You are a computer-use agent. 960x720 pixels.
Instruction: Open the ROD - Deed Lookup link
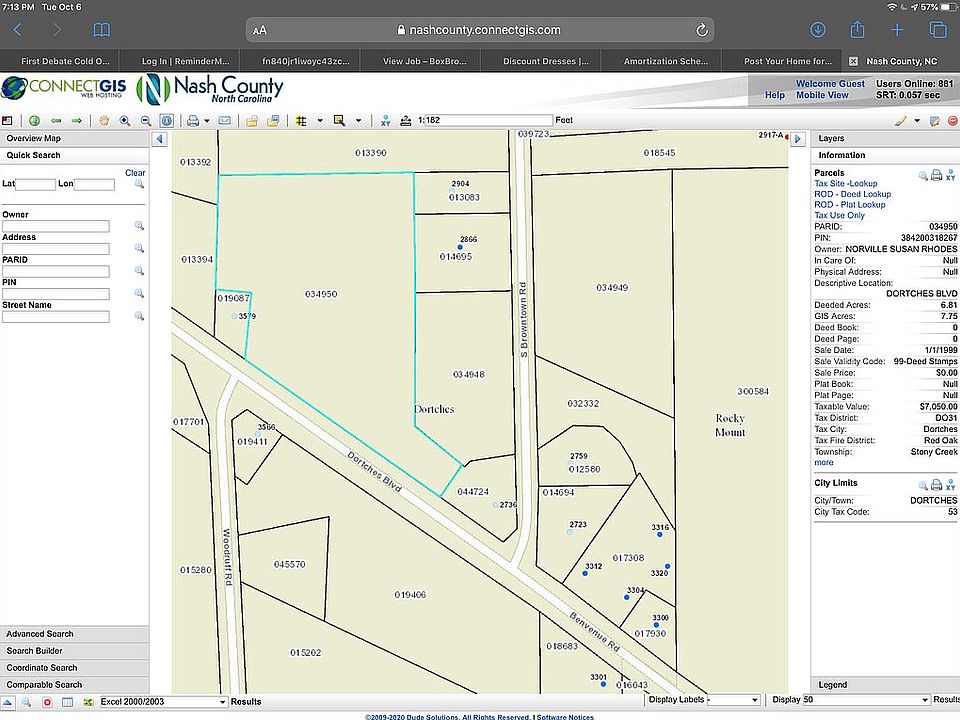pos(852,194)
